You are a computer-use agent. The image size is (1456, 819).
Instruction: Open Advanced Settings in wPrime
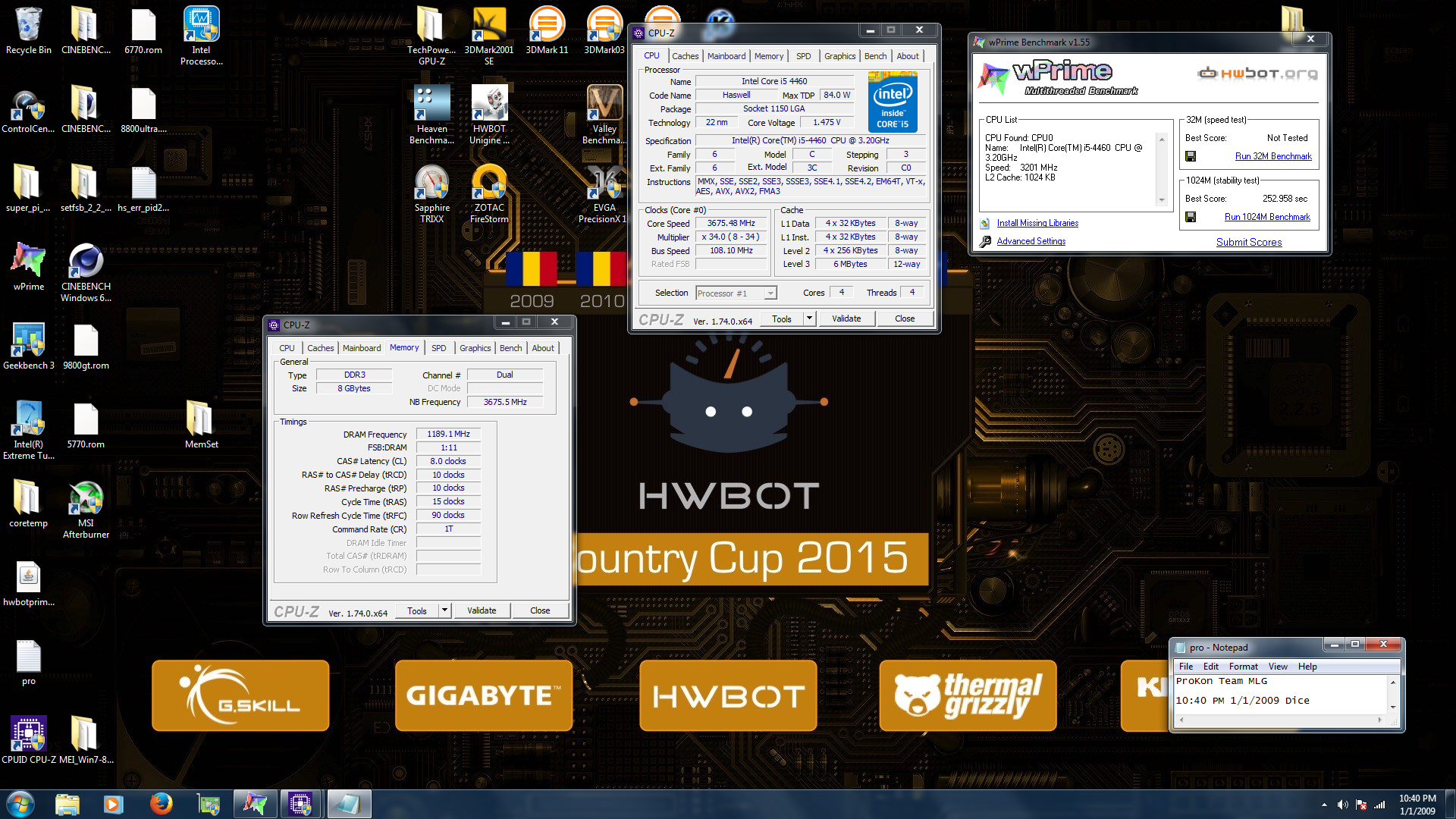tap(1031, 241)
